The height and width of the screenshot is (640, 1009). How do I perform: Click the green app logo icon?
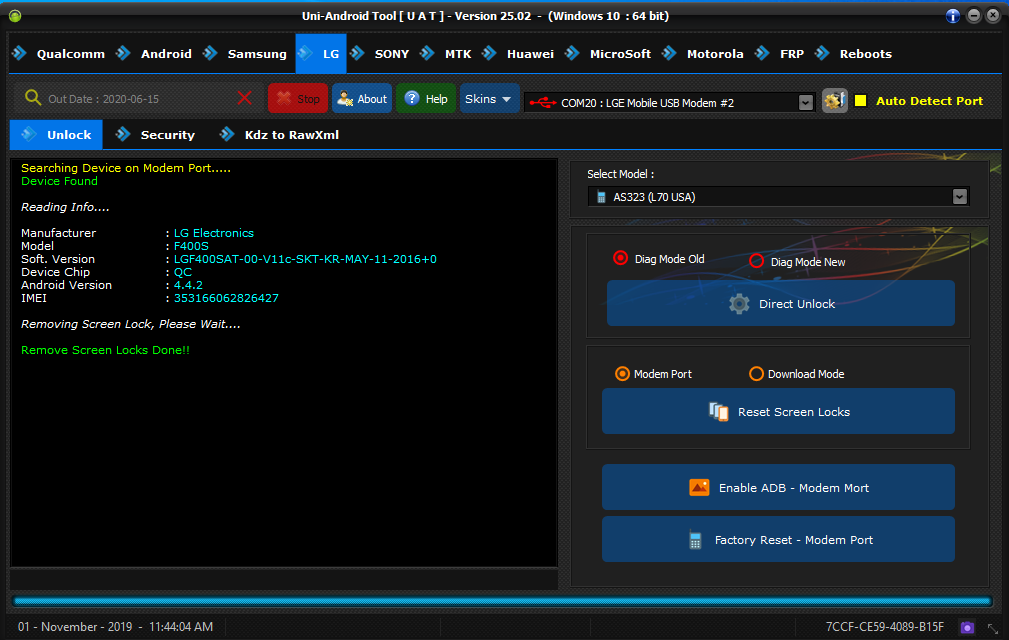click(15, 15)
